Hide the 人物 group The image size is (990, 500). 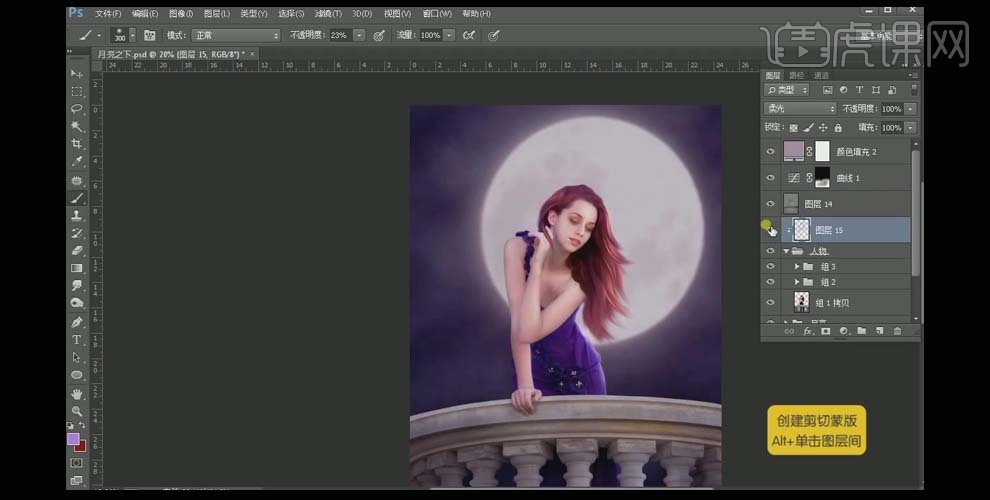[770, 251]
